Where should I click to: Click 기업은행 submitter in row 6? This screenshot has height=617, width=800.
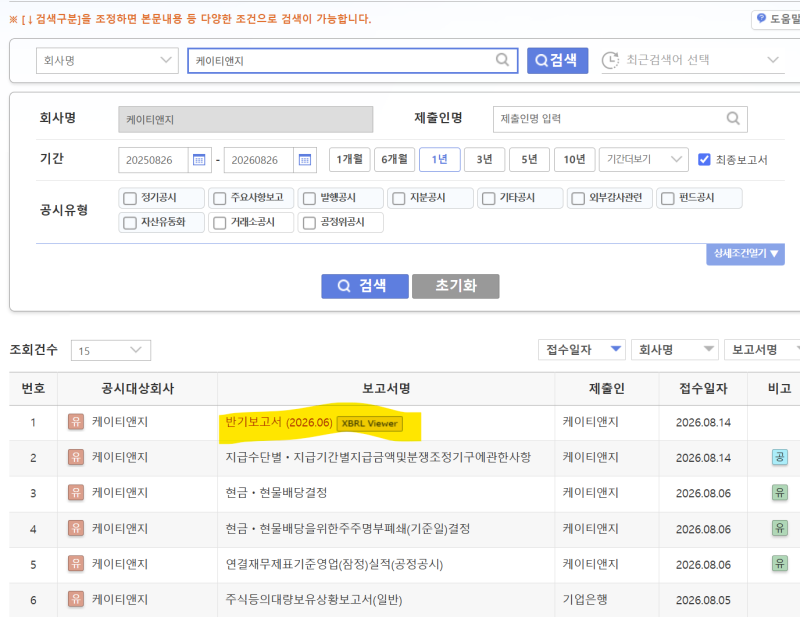585,599
